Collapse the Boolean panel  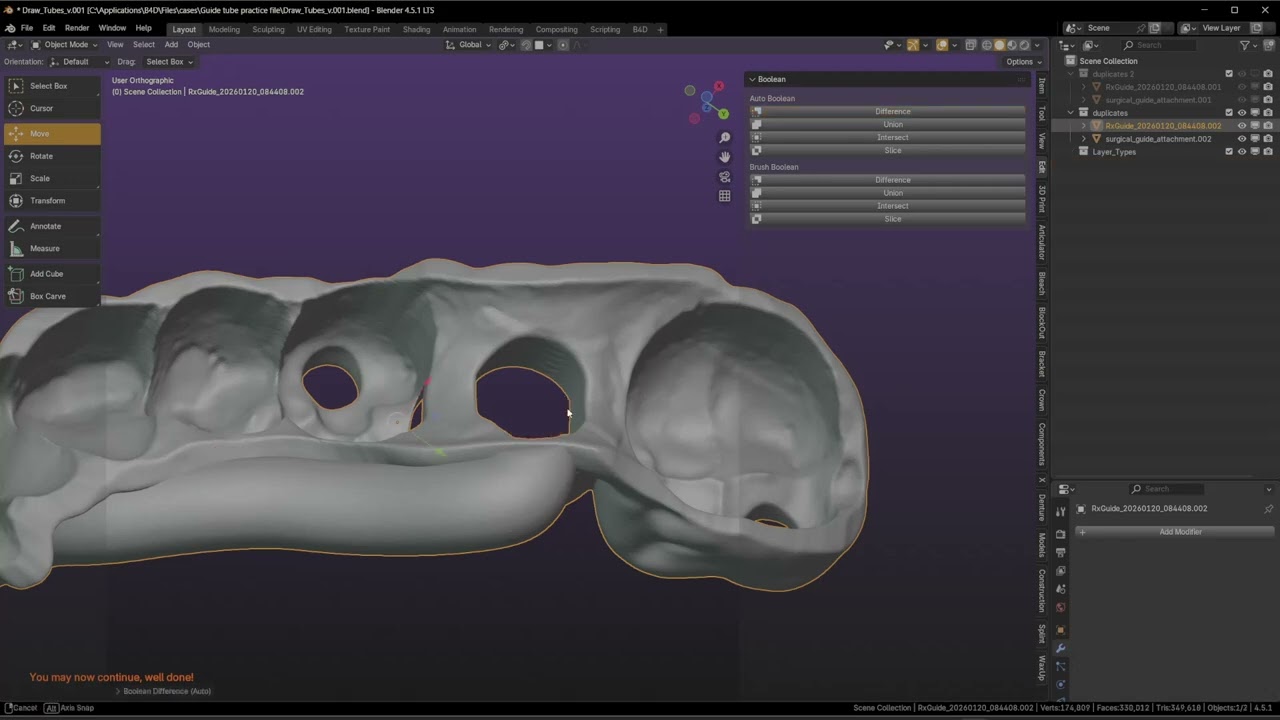[753, 79]
